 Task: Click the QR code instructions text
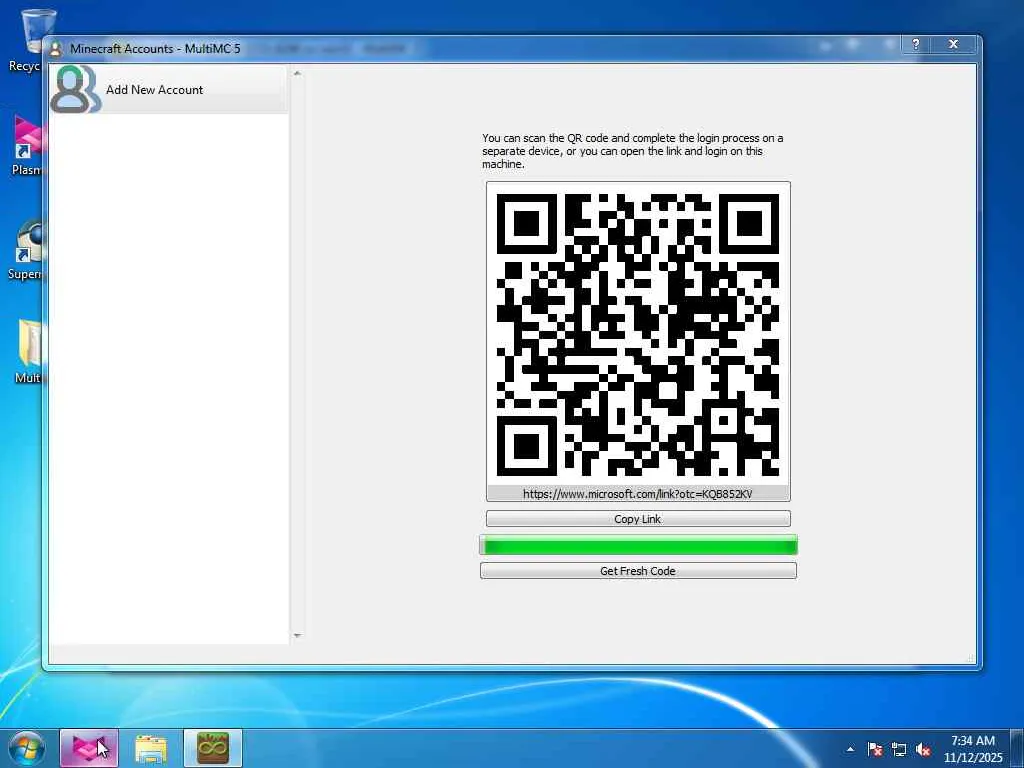[x=633, y=151]
